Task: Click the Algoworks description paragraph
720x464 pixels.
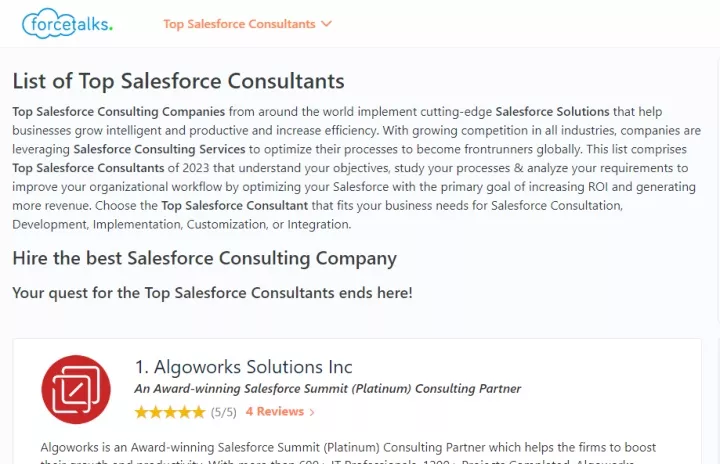Action: (x=348, y=453)
